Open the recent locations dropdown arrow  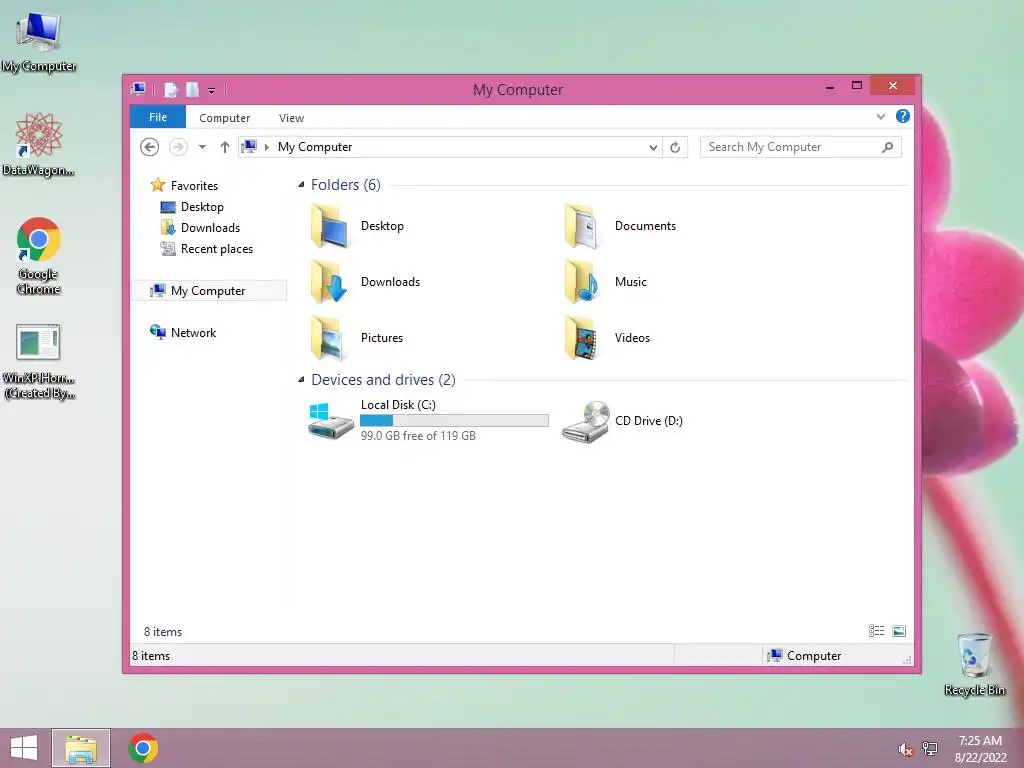202,147
